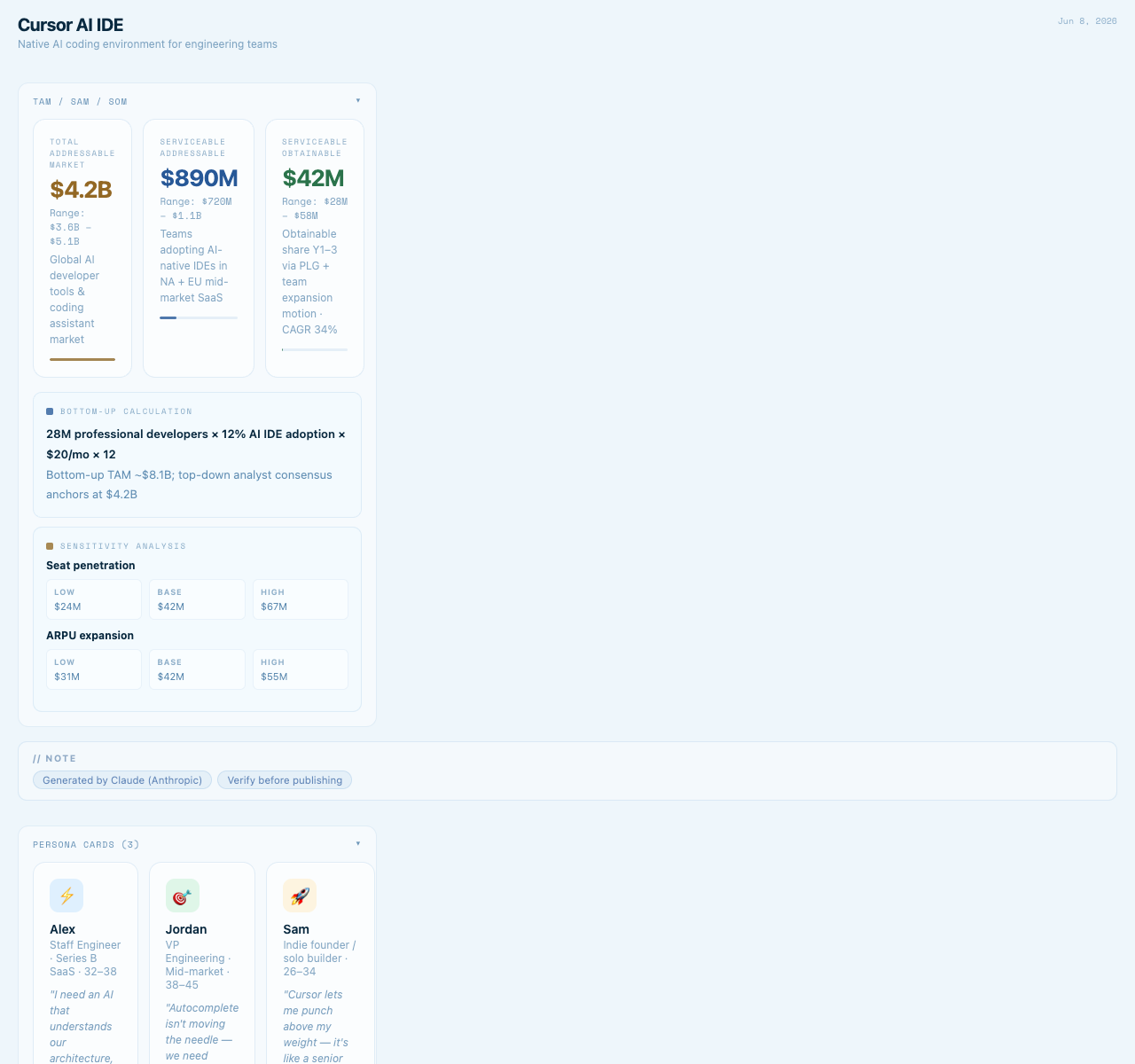Screen dimensions: 1135x1064
Task: Click the Sam persona name
Action: [296, 929]
